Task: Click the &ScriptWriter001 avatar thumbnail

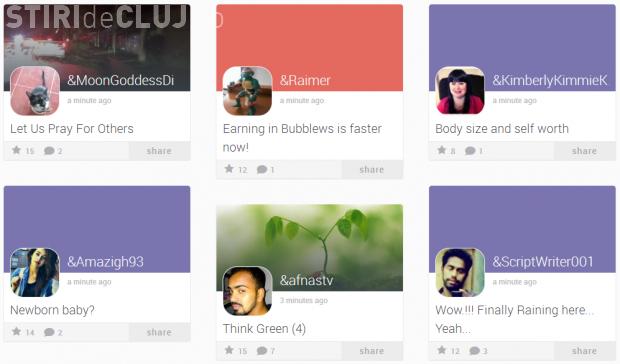Action: (460, 272)
